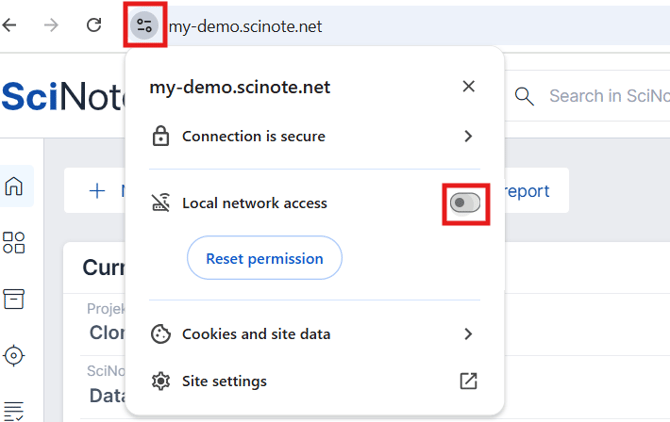Click the SciNote logo

tap(60, 96)
